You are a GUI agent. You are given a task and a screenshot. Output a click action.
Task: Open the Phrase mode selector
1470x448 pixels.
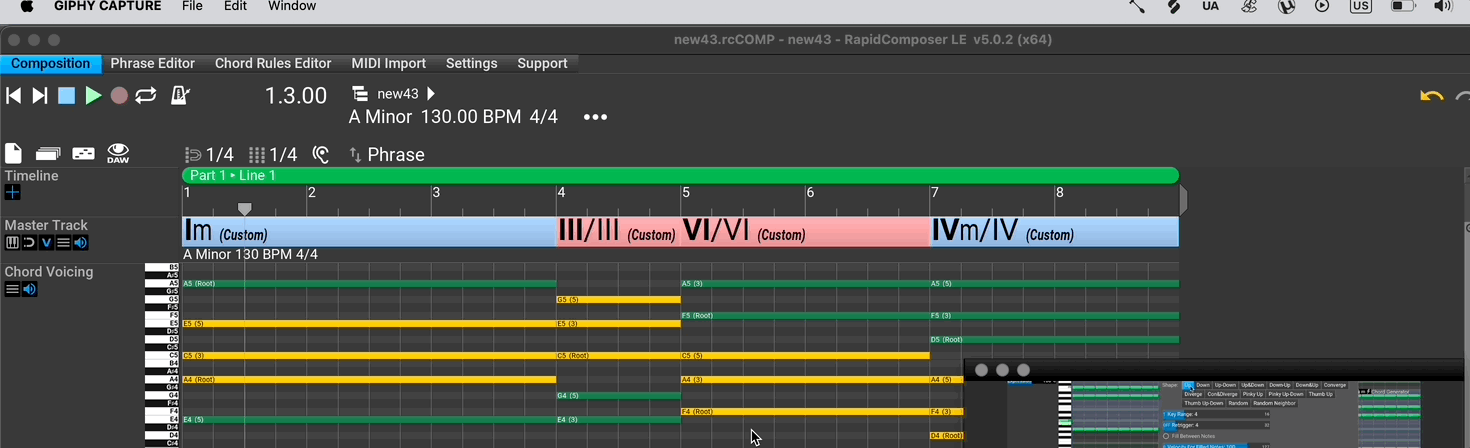coord(386,155)
